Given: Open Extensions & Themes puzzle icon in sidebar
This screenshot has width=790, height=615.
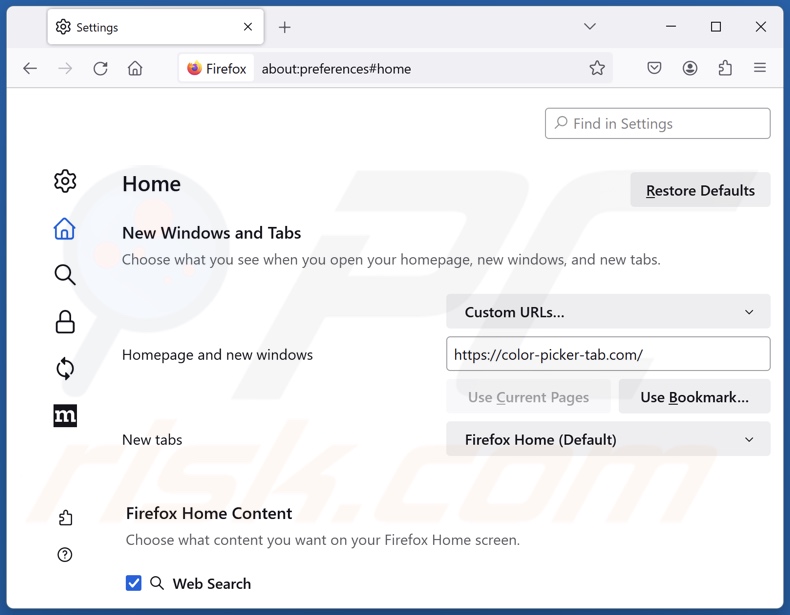Looking at the screenshot, I should pos(65,518).
